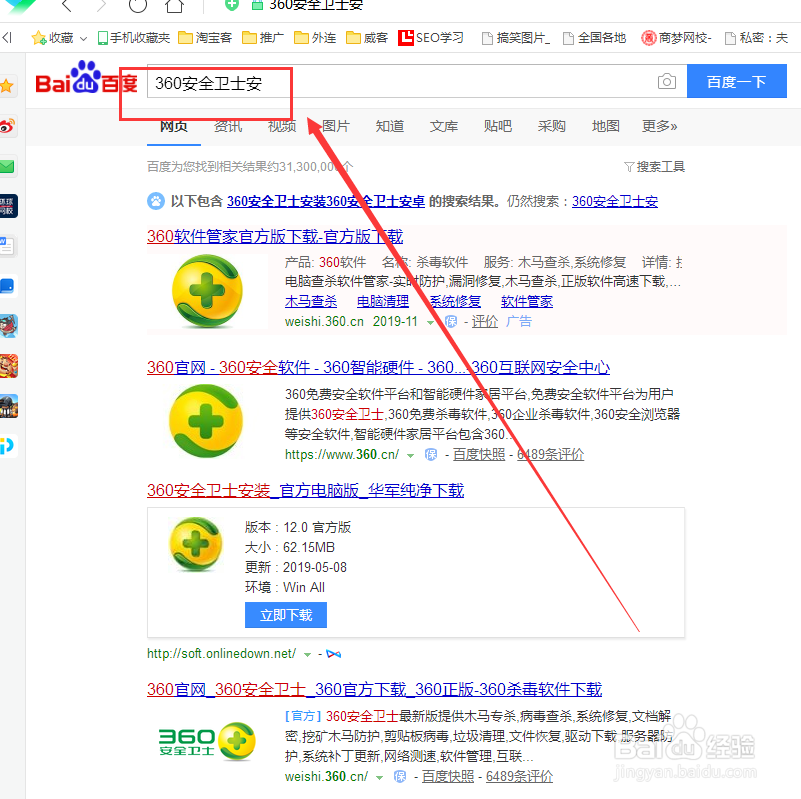Open 搜索工具 filter options
Screen dimensions: 801x799
[x=654, y=167]
